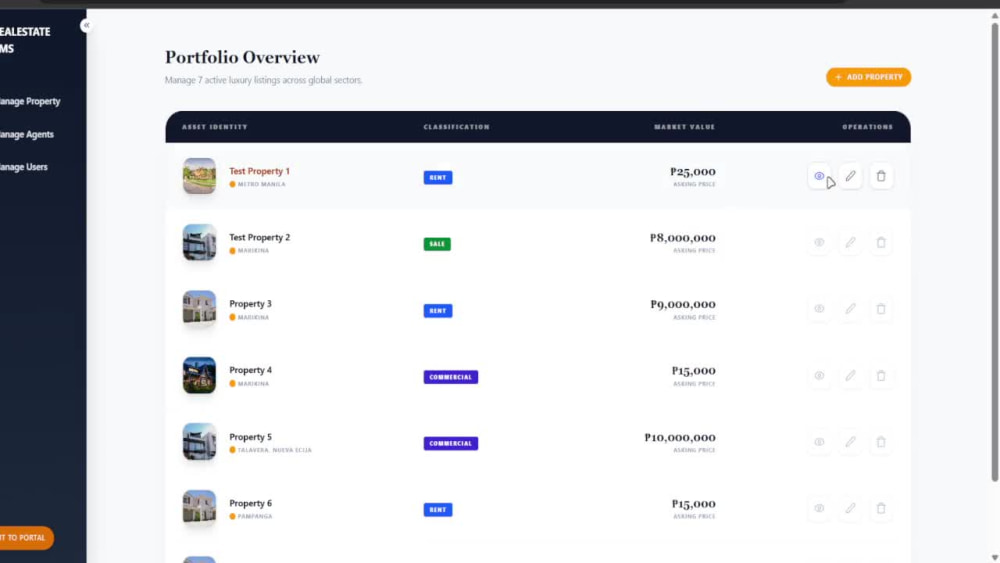Screen dimensions: 1000x563
Task: Click the RENT badge for Property 3
Action: coord(438,311)
